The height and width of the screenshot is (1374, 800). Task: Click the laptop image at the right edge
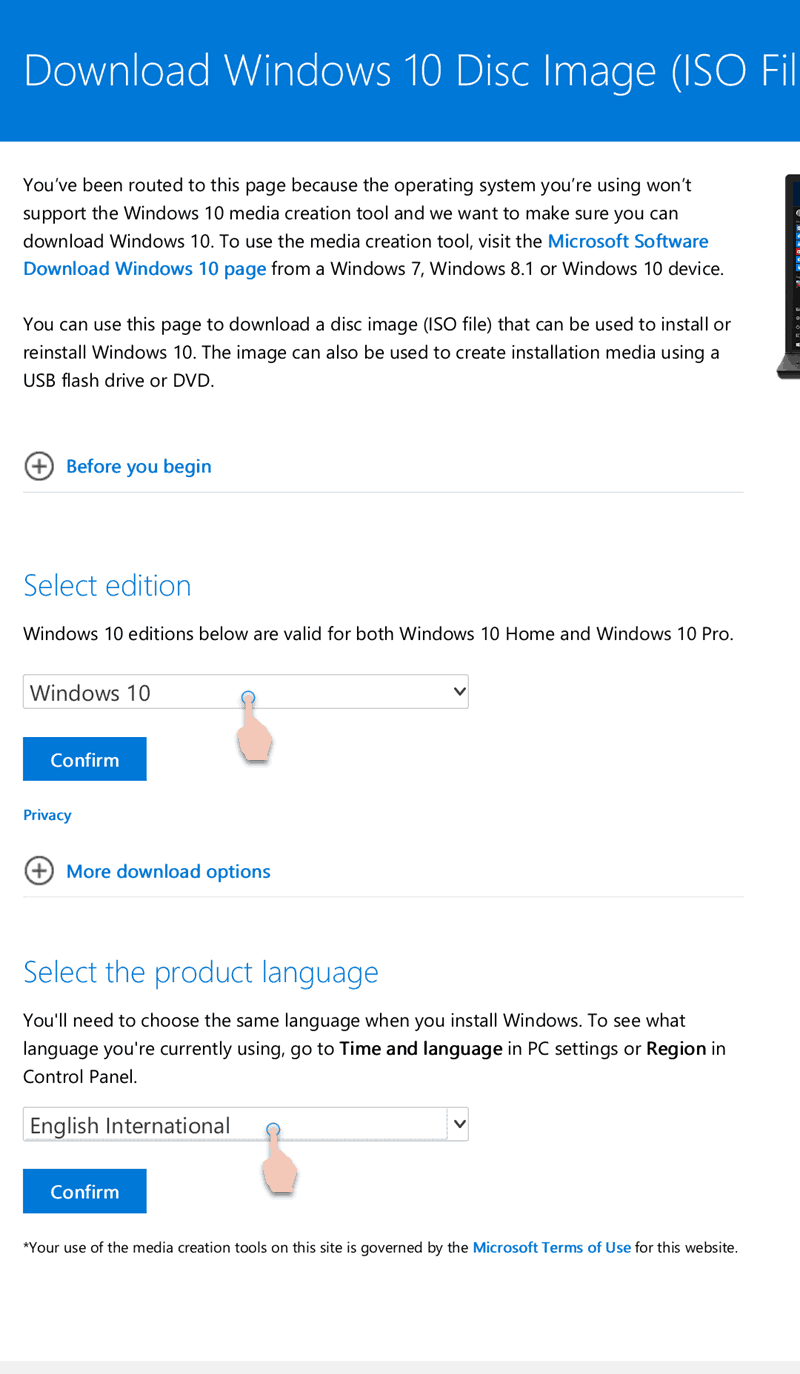[x=789, y=277]
